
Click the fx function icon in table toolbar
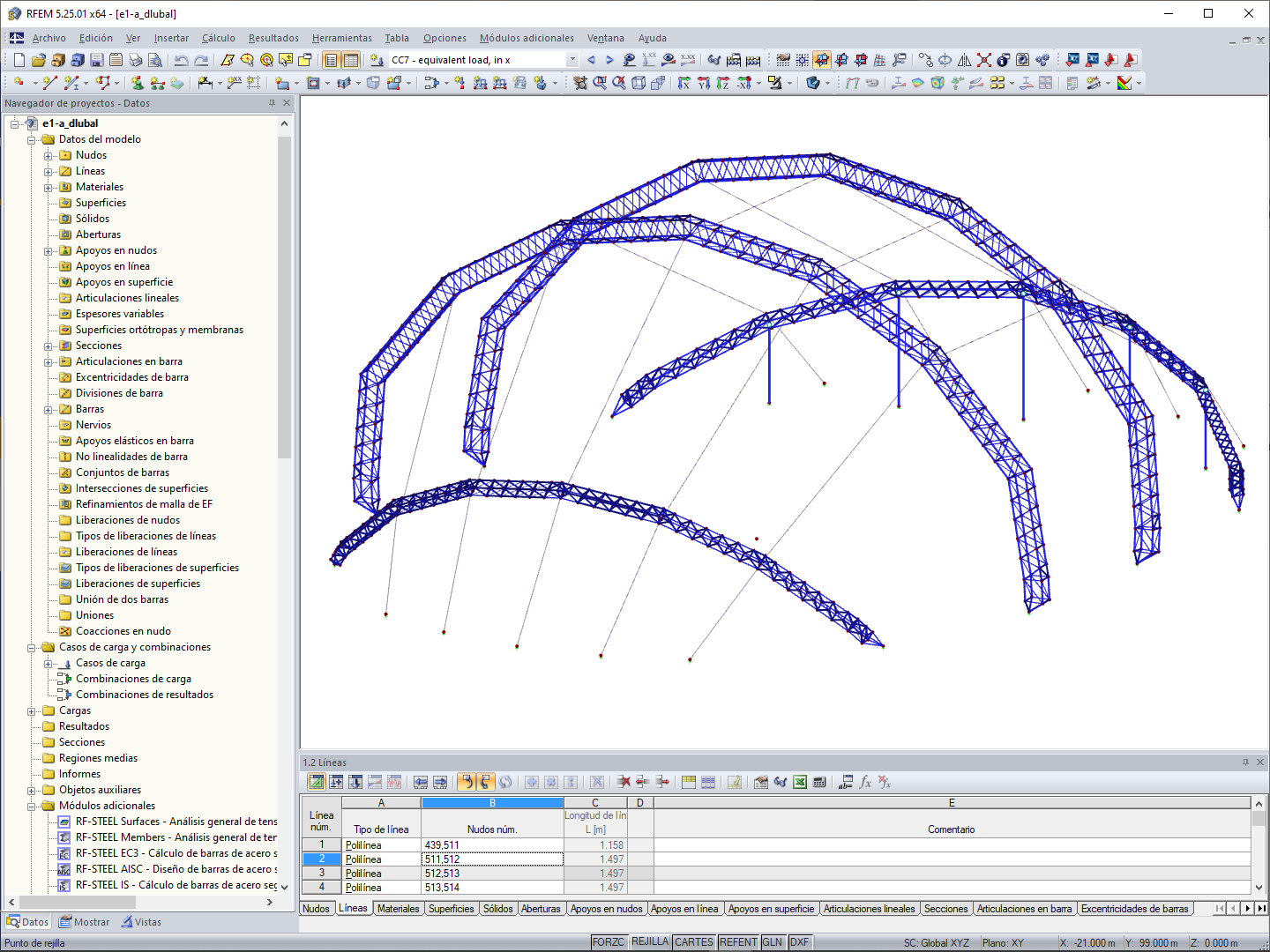tap(866, 782)
